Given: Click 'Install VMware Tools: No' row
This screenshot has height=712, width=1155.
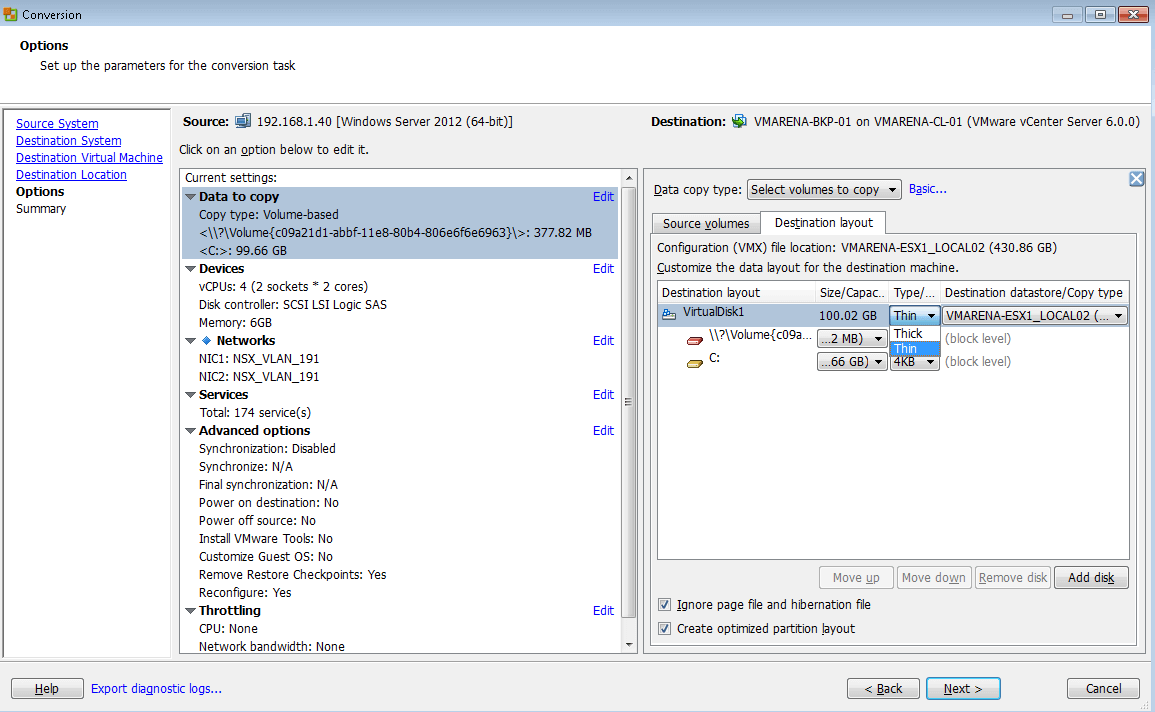Looking at the screenshot, I should click(x=266, y=538).
